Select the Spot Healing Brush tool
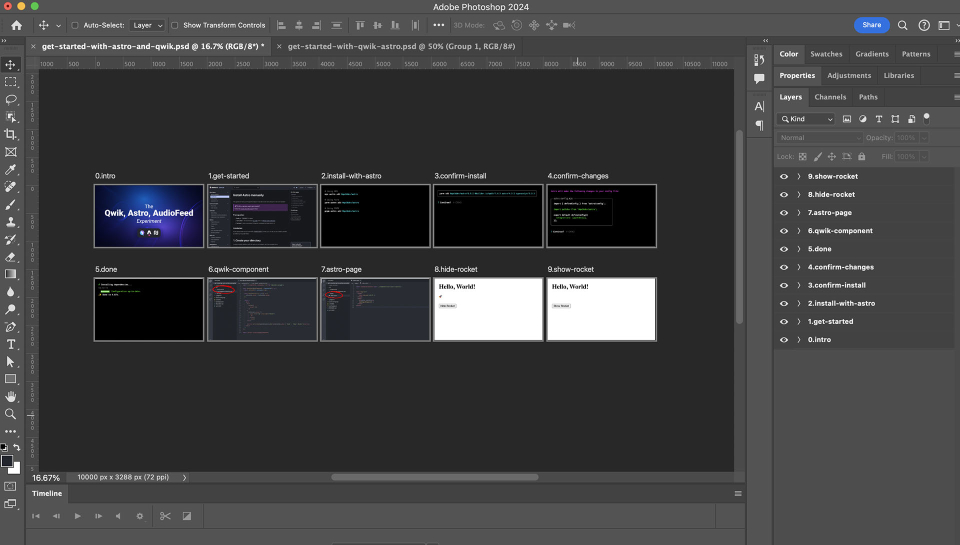This screenshot has height=545, width=960. coord(10,187)
